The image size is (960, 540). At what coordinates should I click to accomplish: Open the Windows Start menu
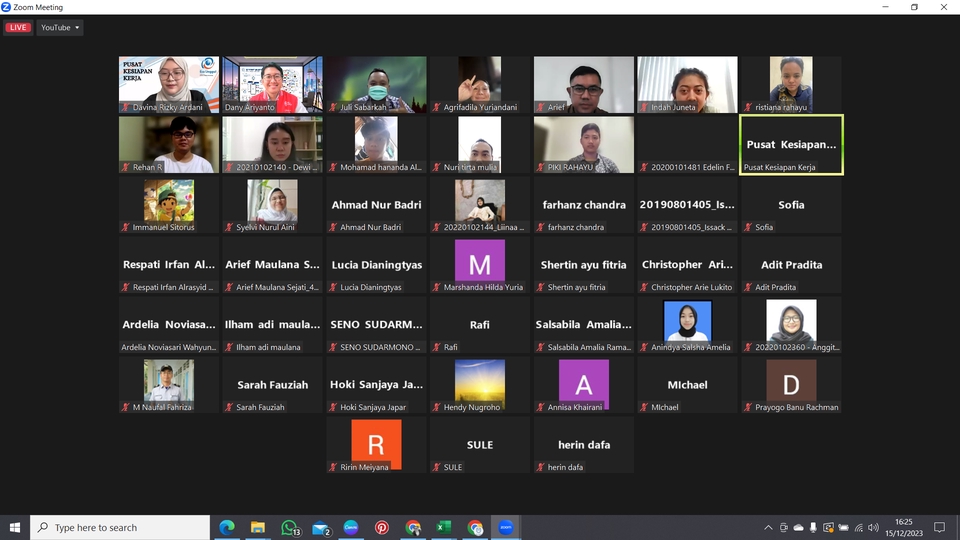[x=15, y=527]
